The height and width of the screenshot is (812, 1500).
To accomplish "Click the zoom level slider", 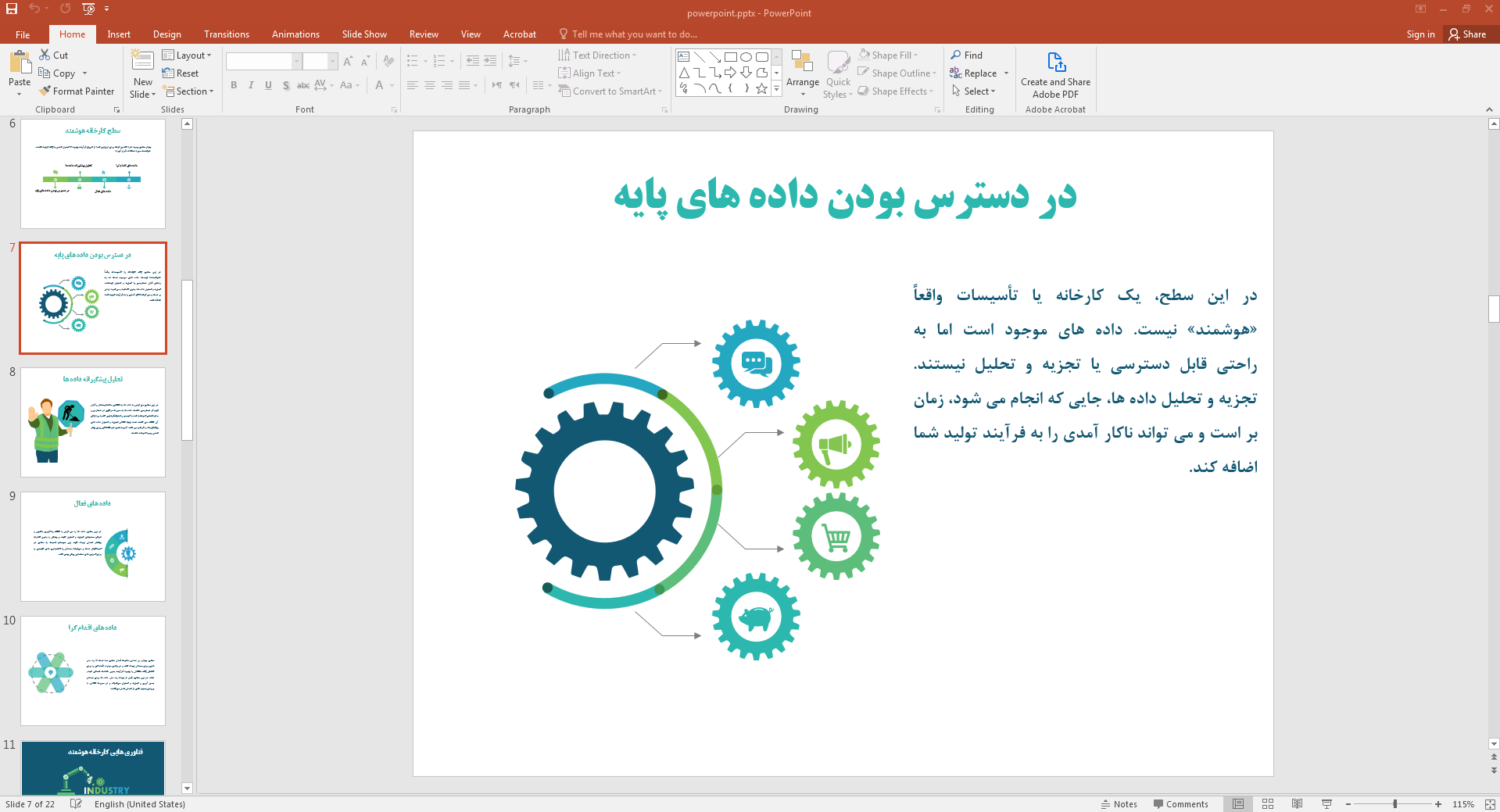I will 1394,803.
